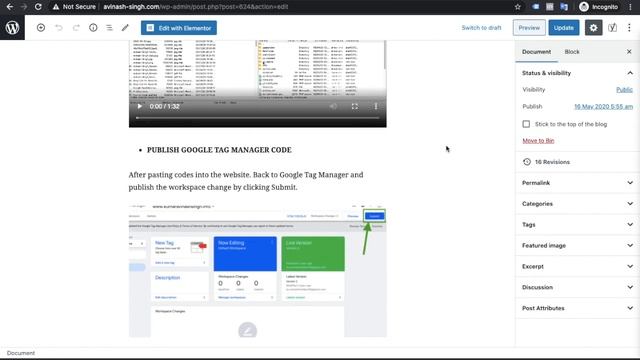Screen dimensions: 640x360
Task: Enter video fullscreen mode
Action: tap(355, 106)
